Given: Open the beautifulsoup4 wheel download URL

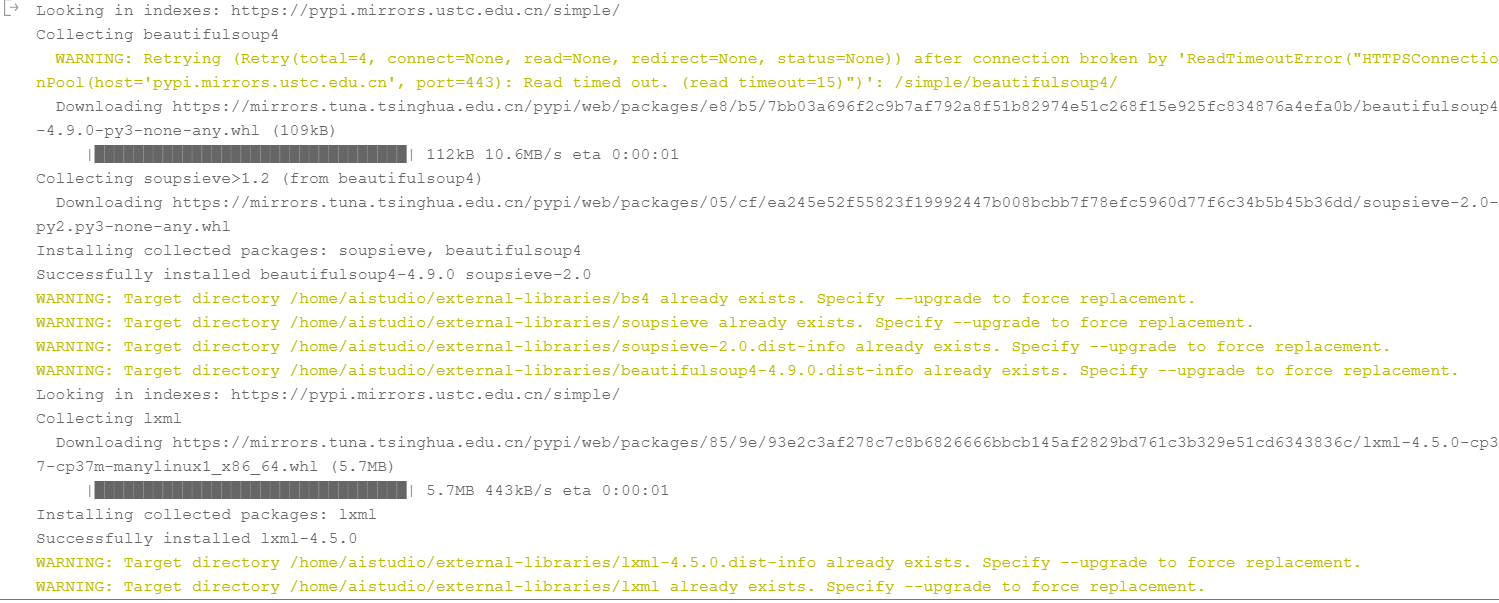Looking at the screenshot, I should click(767, 119).
